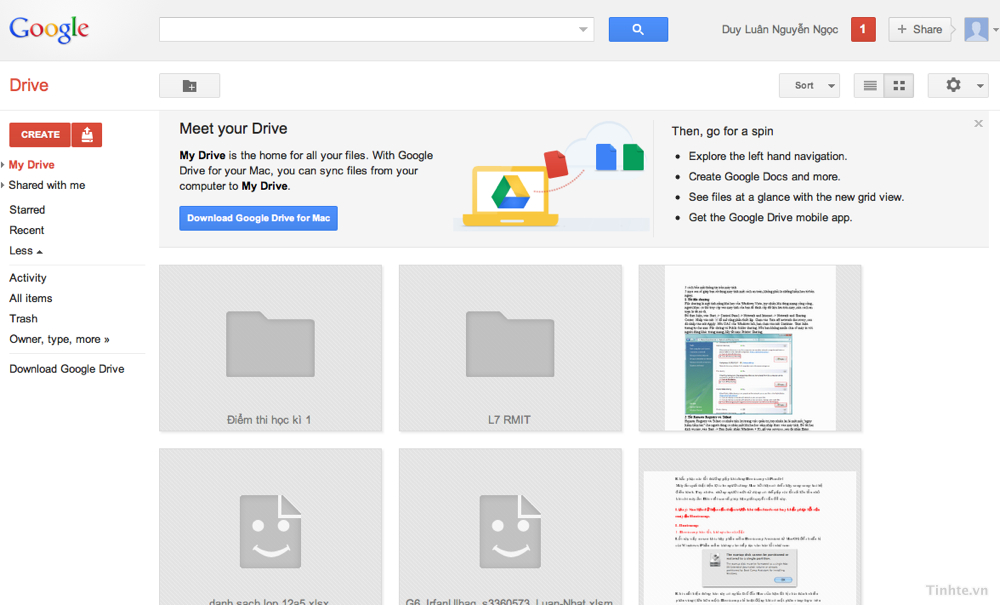This screenshot has height=605, width=1000.
Task: Select My Drive in sidebar
Action: click(31, 164)
